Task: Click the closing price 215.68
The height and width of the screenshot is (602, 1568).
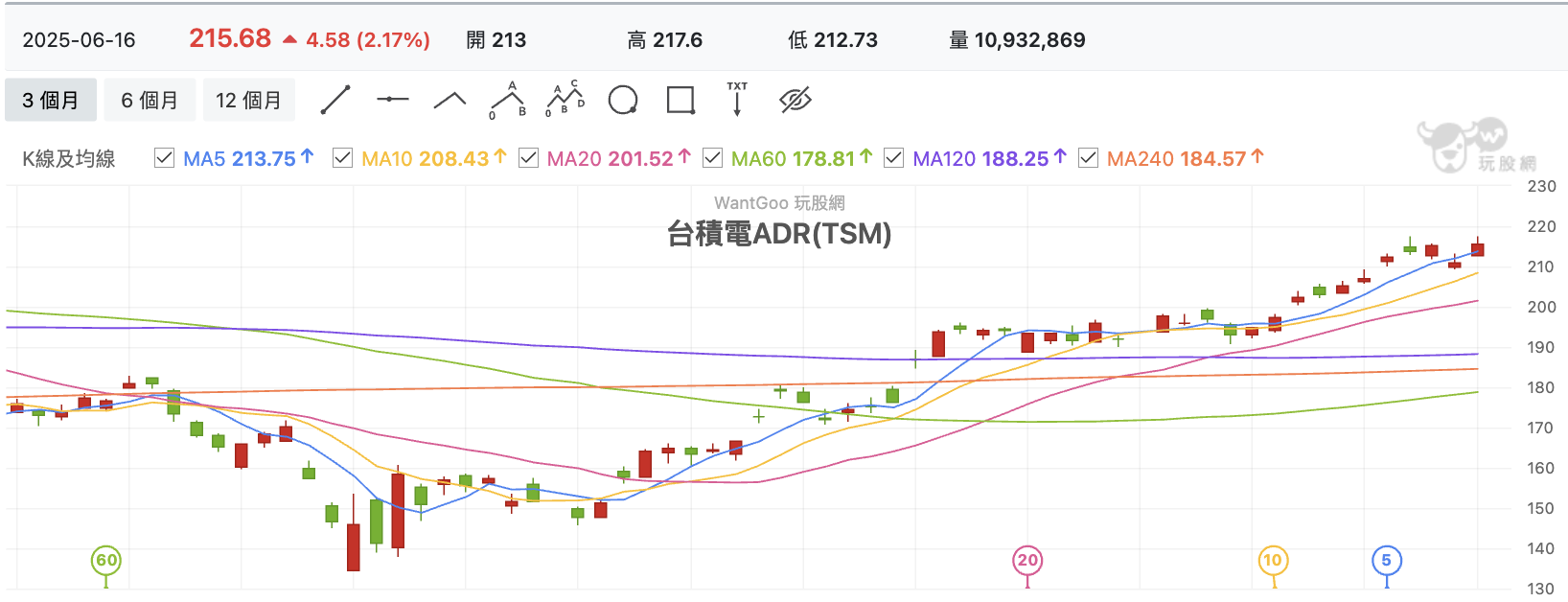Action: 230,38
